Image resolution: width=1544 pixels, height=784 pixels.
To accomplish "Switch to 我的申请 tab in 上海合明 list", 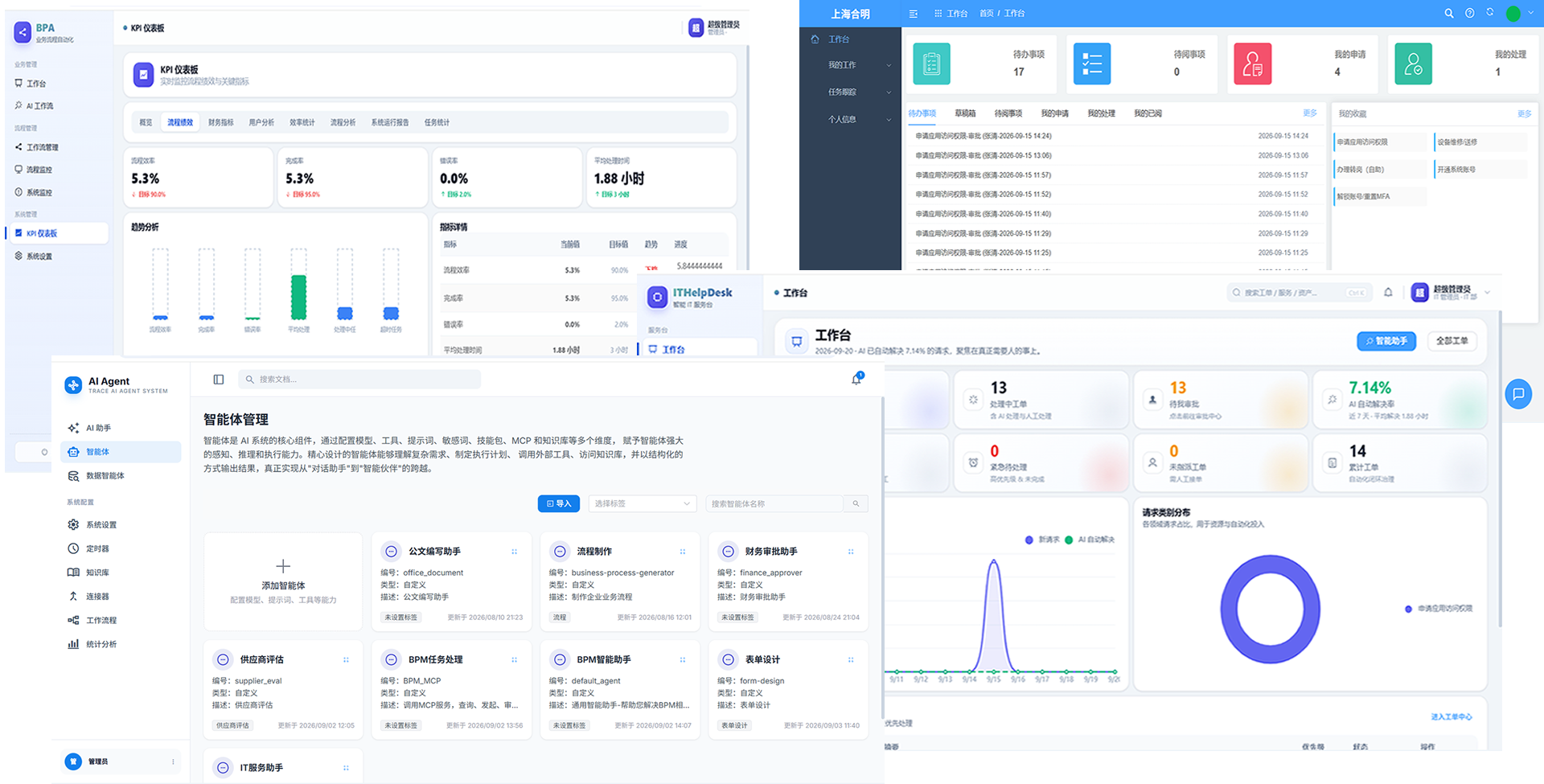I will [1055, 113].
